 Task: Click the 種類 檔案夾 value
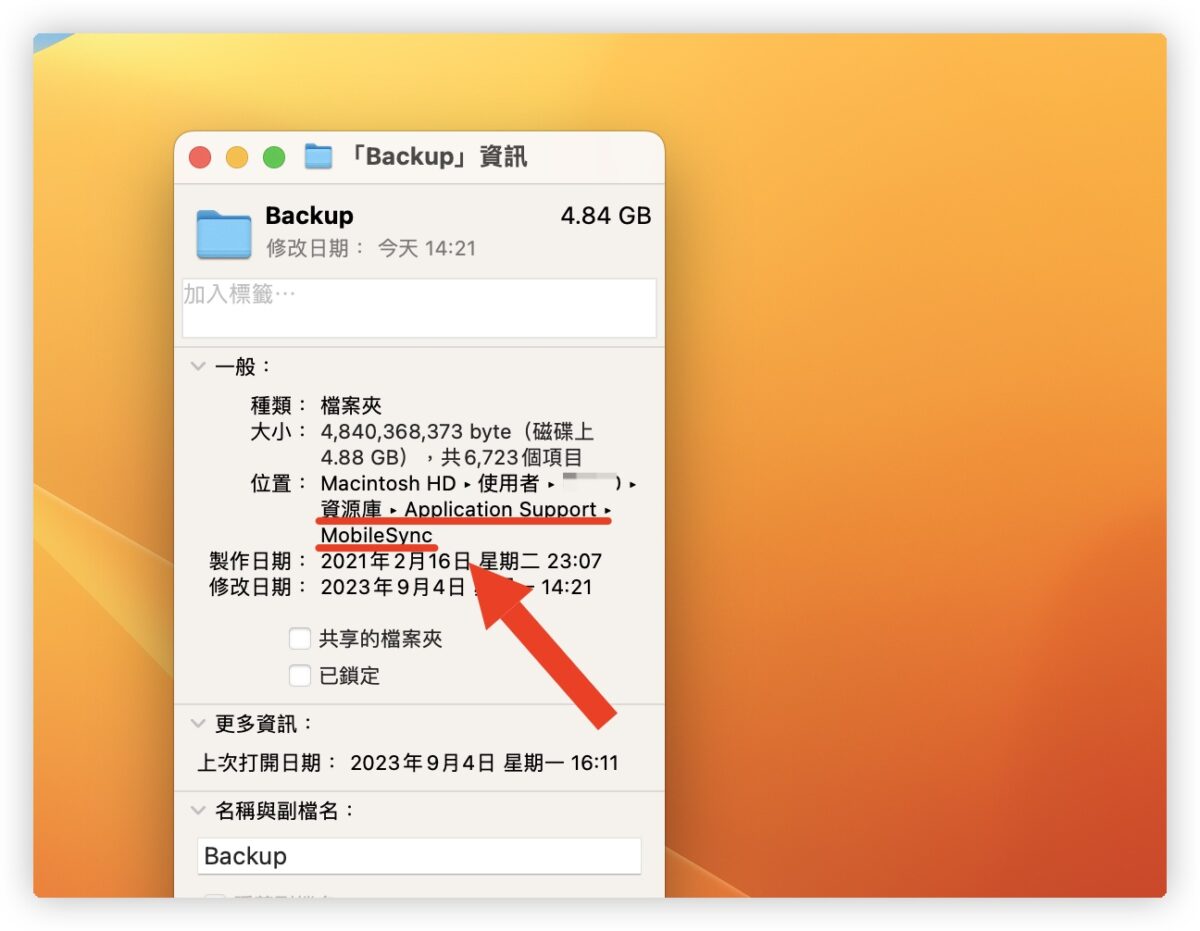pos(351,406)
